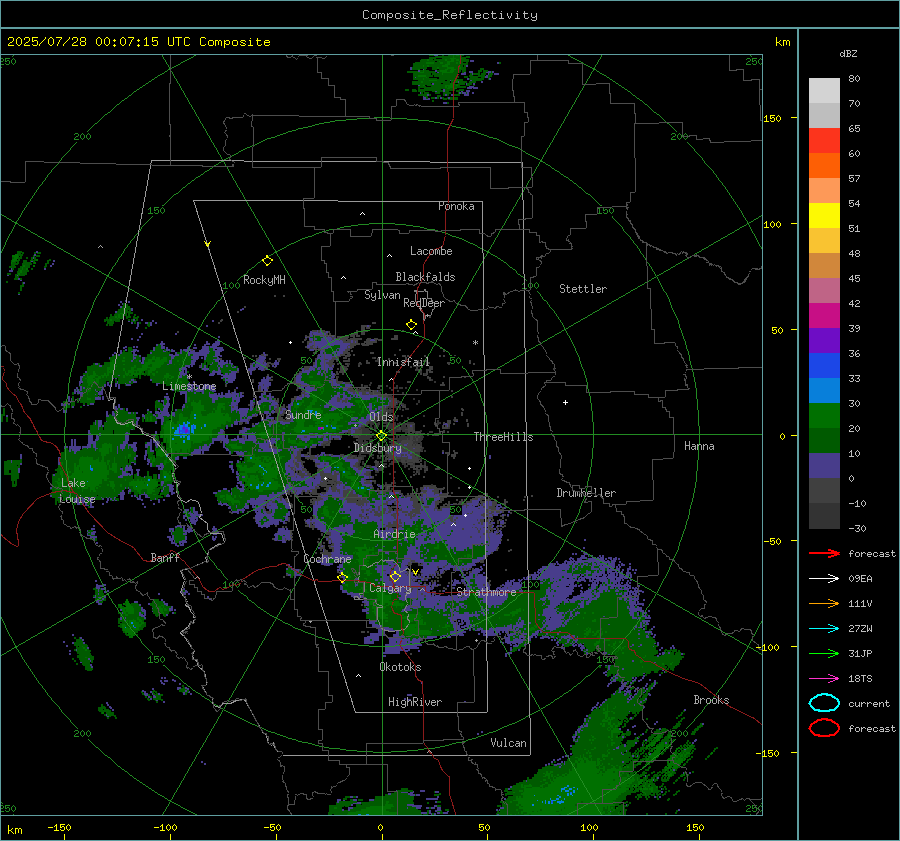The height and width of the screenshot is (841, 900).
Task: Click the orange 111V arrow in legend
Action: pyautogui.click(x=824, y=603)
